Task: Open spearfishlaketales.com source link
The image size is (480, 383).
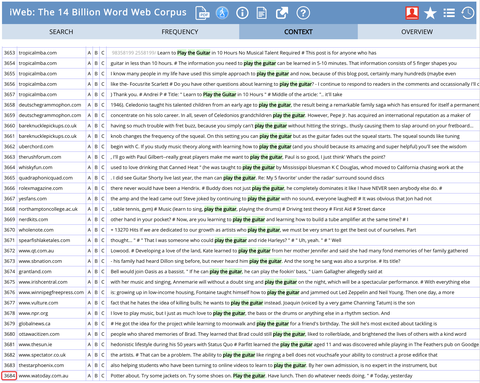Action: 44,240
